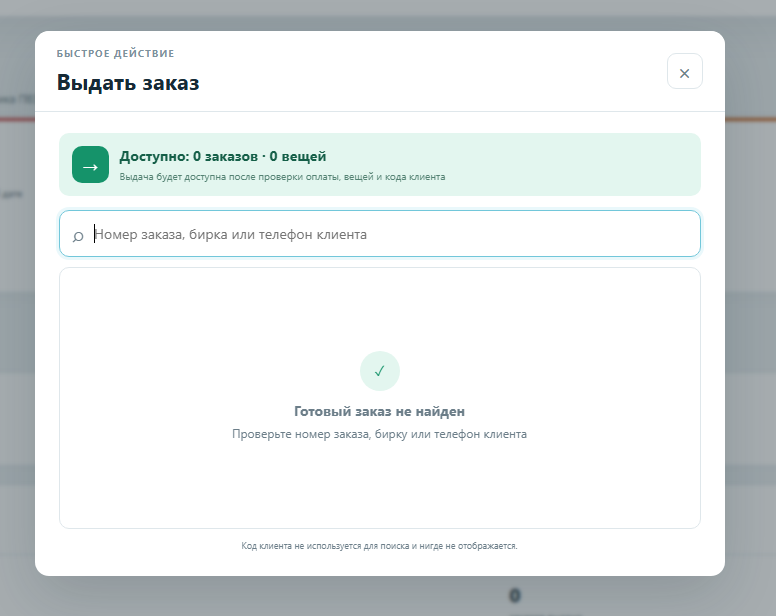The height and width of the screenshot is (616, 776).
Task: Click the Выдать заказ dialog title
Action: [128, 83]
